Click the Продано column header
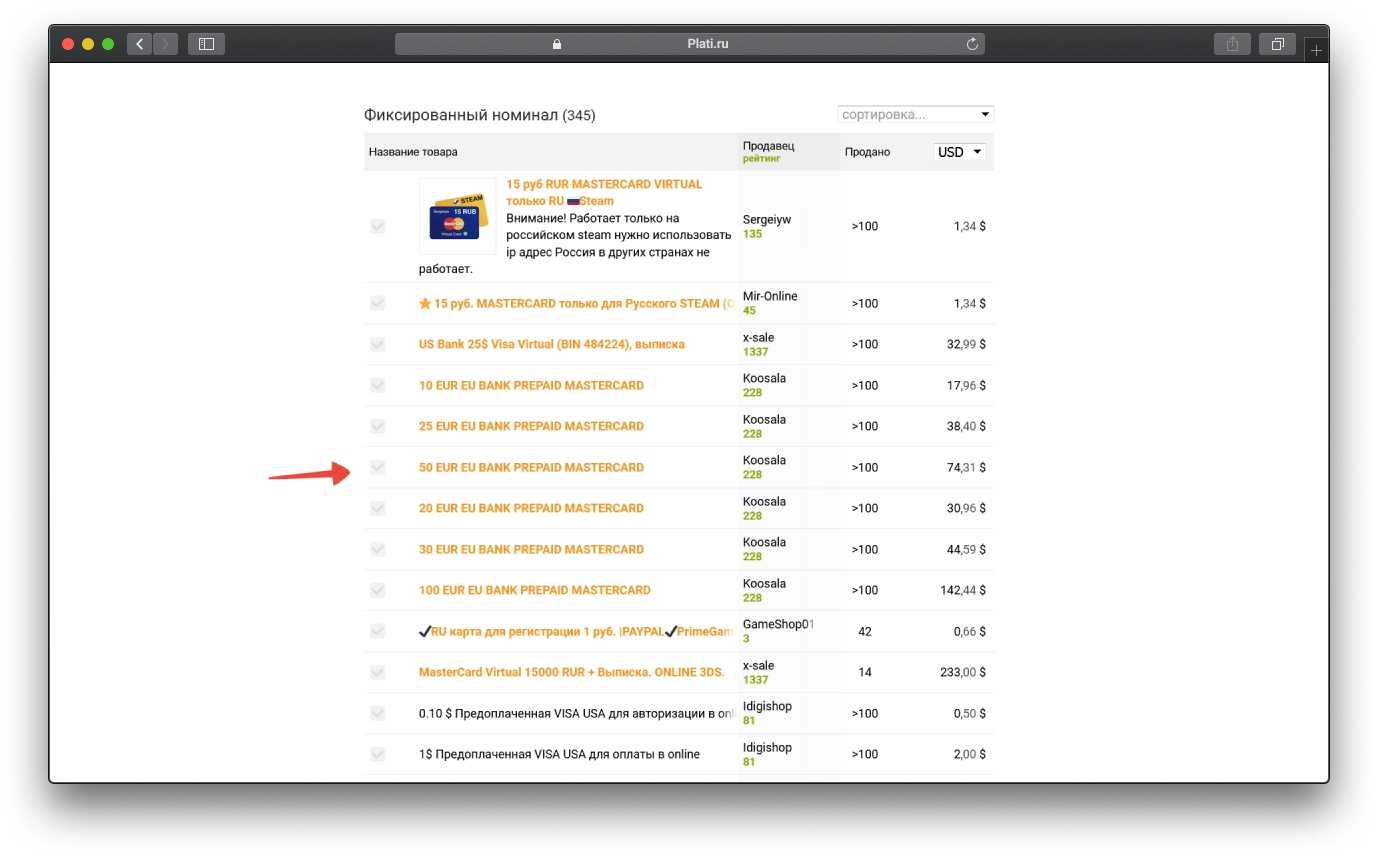The width and height of the screenshot is (1378, 856). (x=867, y=152)
